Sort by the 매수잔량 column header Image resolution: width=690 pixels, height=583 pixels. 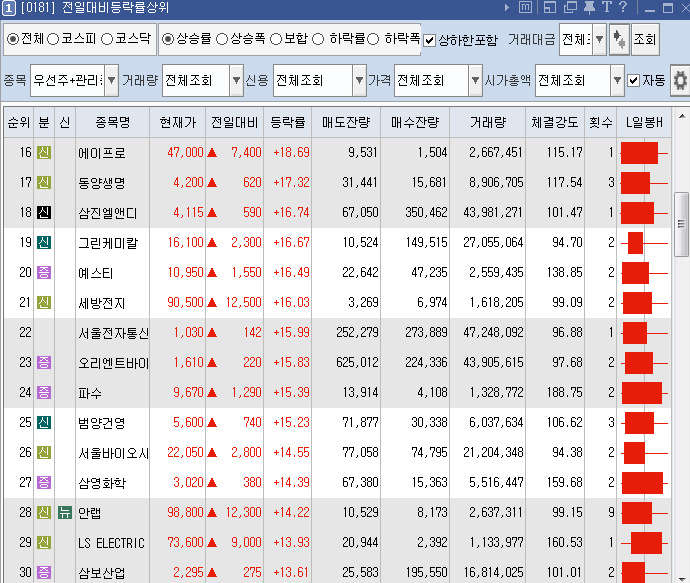[415, 122]
